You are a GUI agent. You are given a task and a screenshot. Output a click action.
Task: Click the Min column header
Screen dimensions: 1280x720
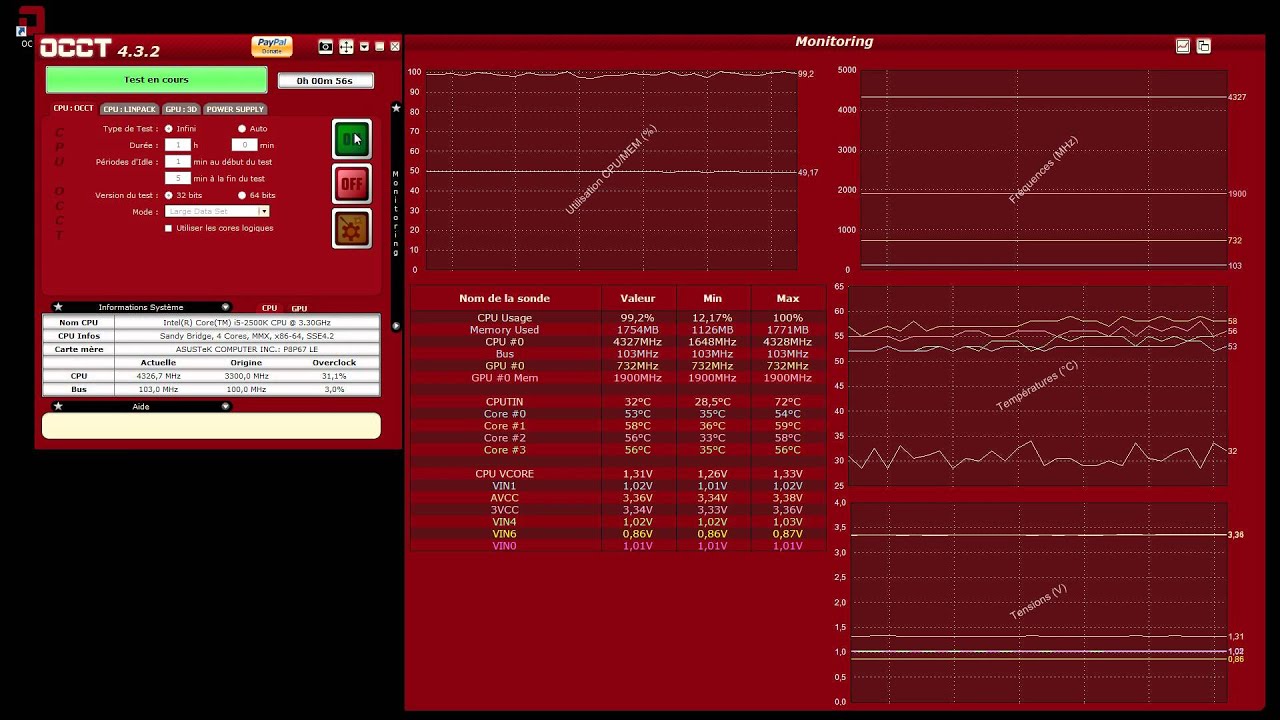[712, 298]
